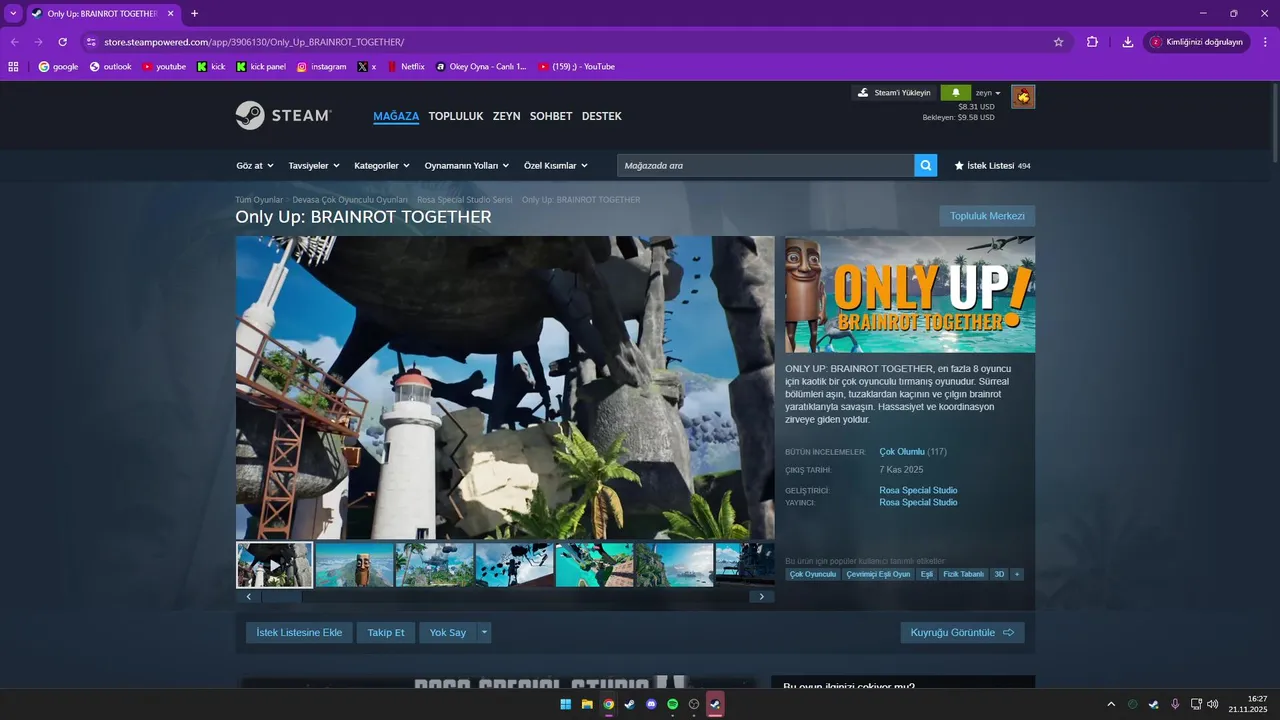Viewport: 1280px width, 720px height.
Task: Select the video trailer thumbnail
Action: (x=275, y=565)
